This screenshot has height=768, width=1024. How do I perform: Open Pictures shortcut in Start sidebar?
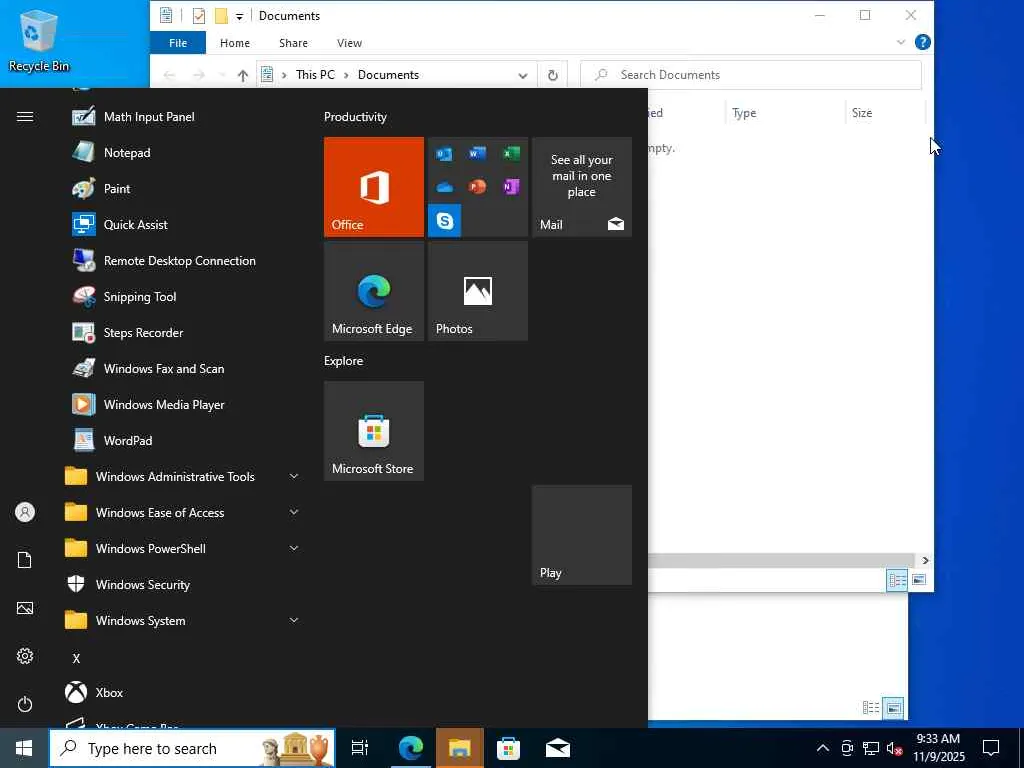(x=25, y=608)
